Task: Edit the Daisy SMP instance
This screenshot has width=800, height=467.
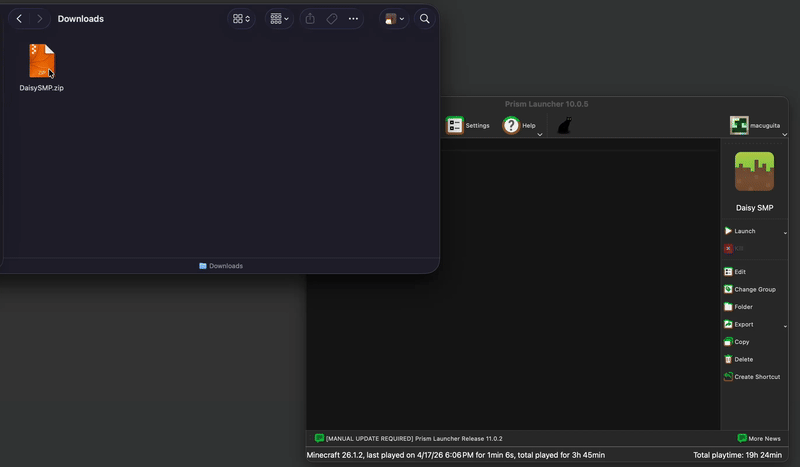Action: [x=735, y=272]
